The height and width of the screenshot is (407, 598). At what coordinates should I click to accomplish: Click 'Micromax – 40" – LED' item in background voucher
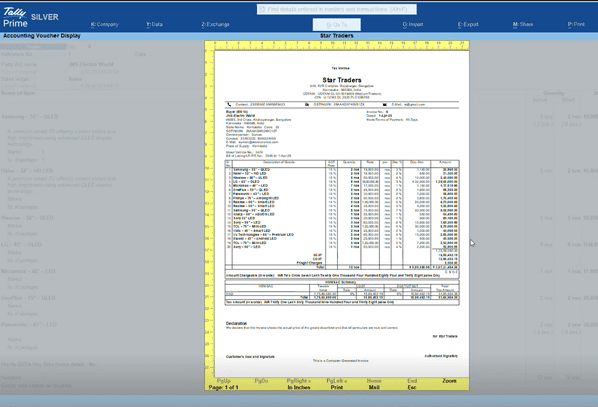(28, 271)
